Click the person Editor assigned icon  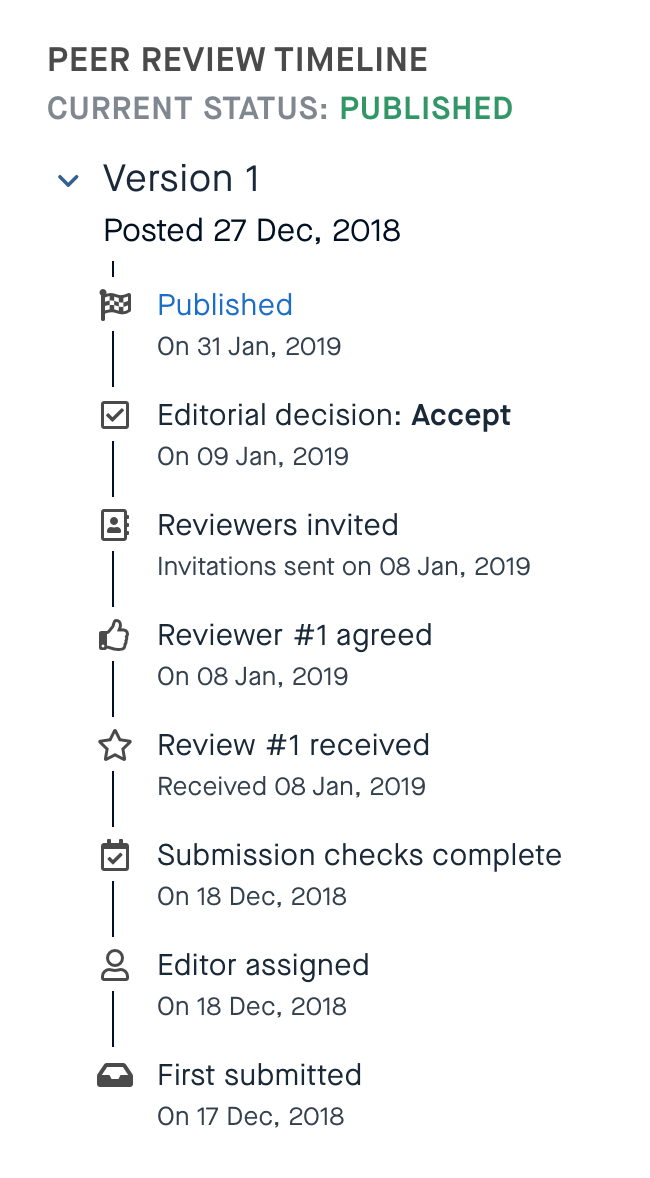[115, 965]
